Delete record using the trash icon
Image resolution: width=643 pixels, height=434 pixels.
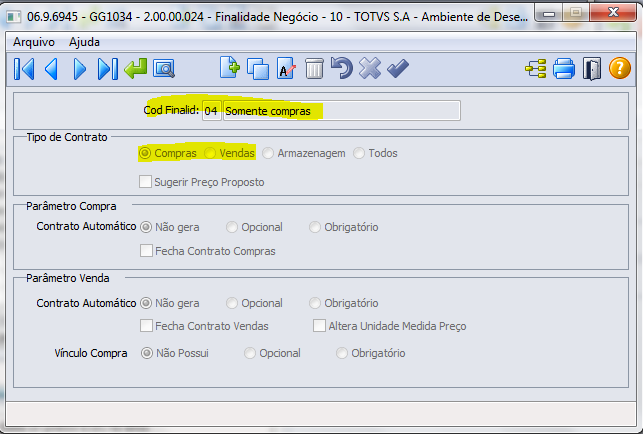tap(314, 69)
